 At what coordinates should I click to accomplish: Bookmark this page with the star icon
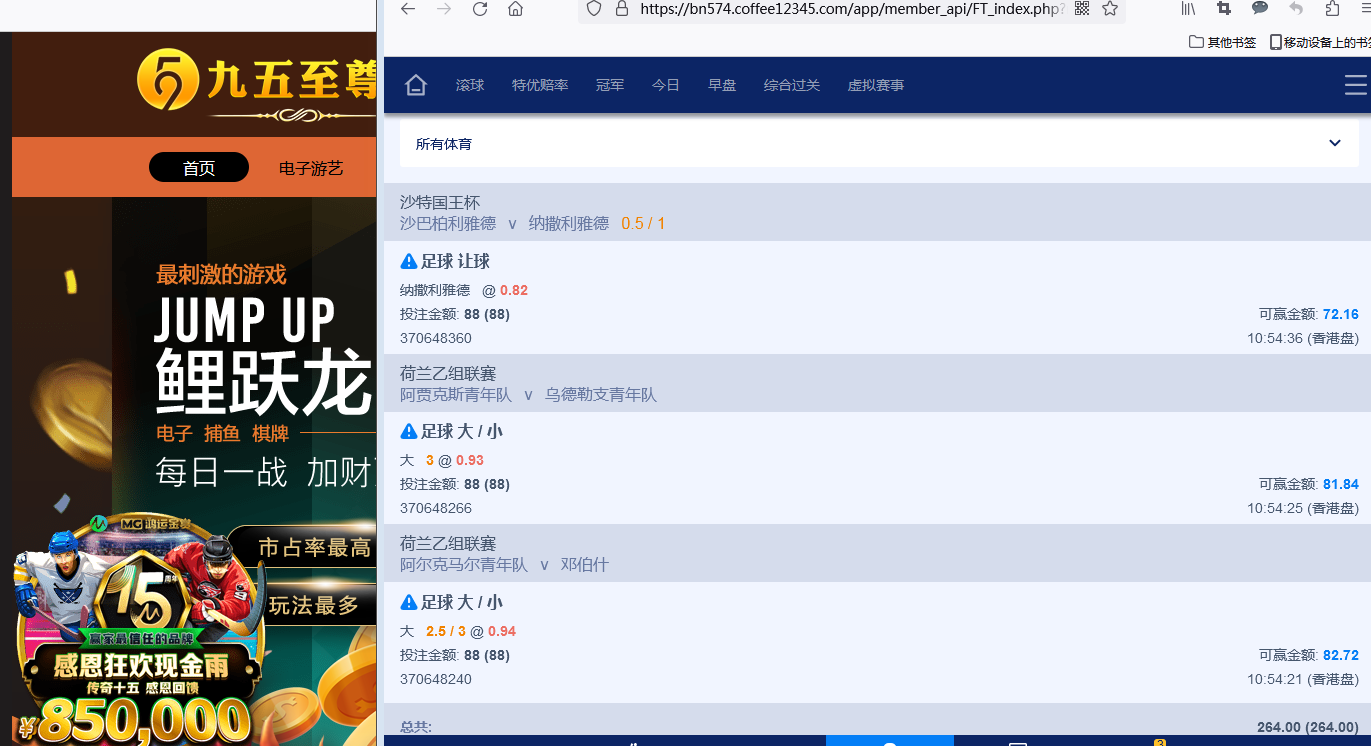point(1110,9)
